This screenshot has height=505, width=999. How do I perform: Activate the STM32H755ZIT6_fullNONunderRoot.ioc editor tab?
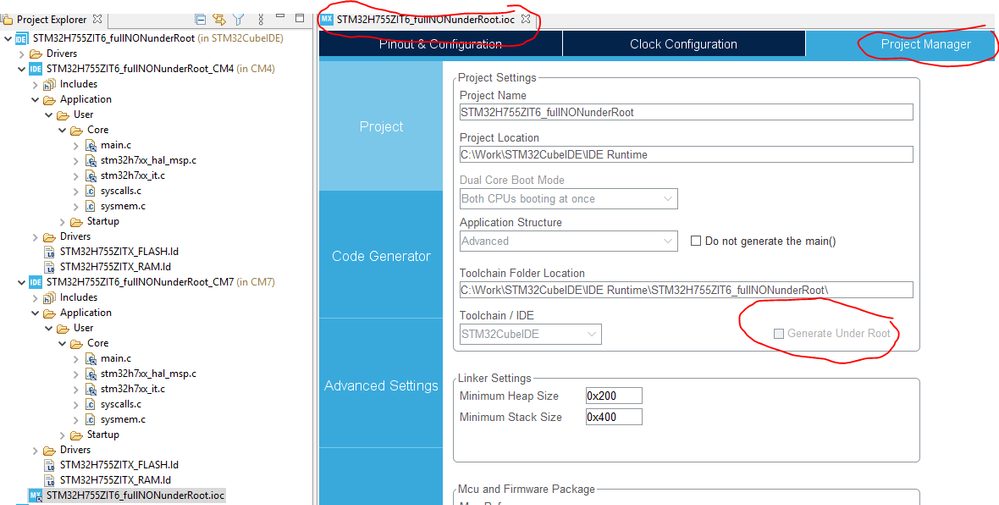click(x=425, y=19)
